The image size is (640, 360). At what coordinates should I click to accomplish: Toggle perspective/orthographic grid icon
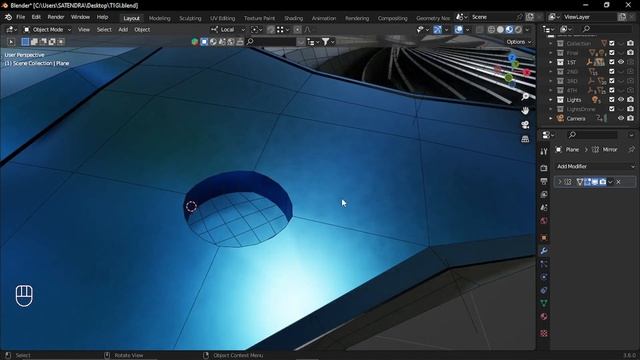pos(525,139)
